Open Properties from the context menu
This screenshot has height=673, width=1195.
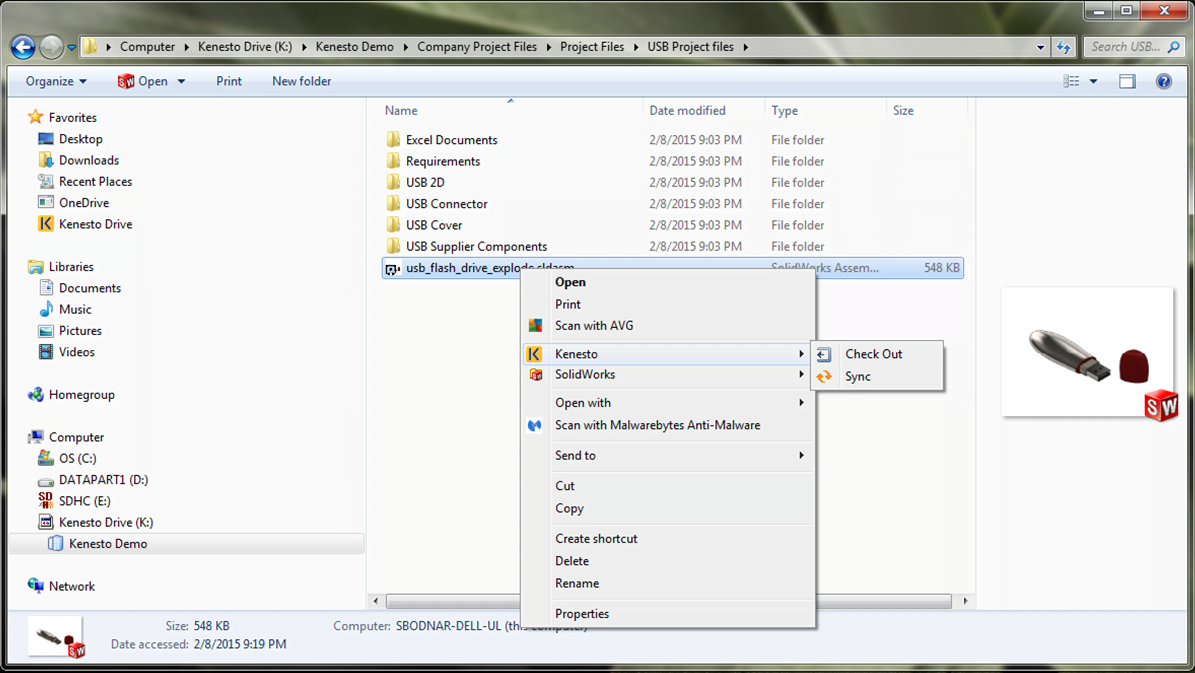click(x=582, y=613)
